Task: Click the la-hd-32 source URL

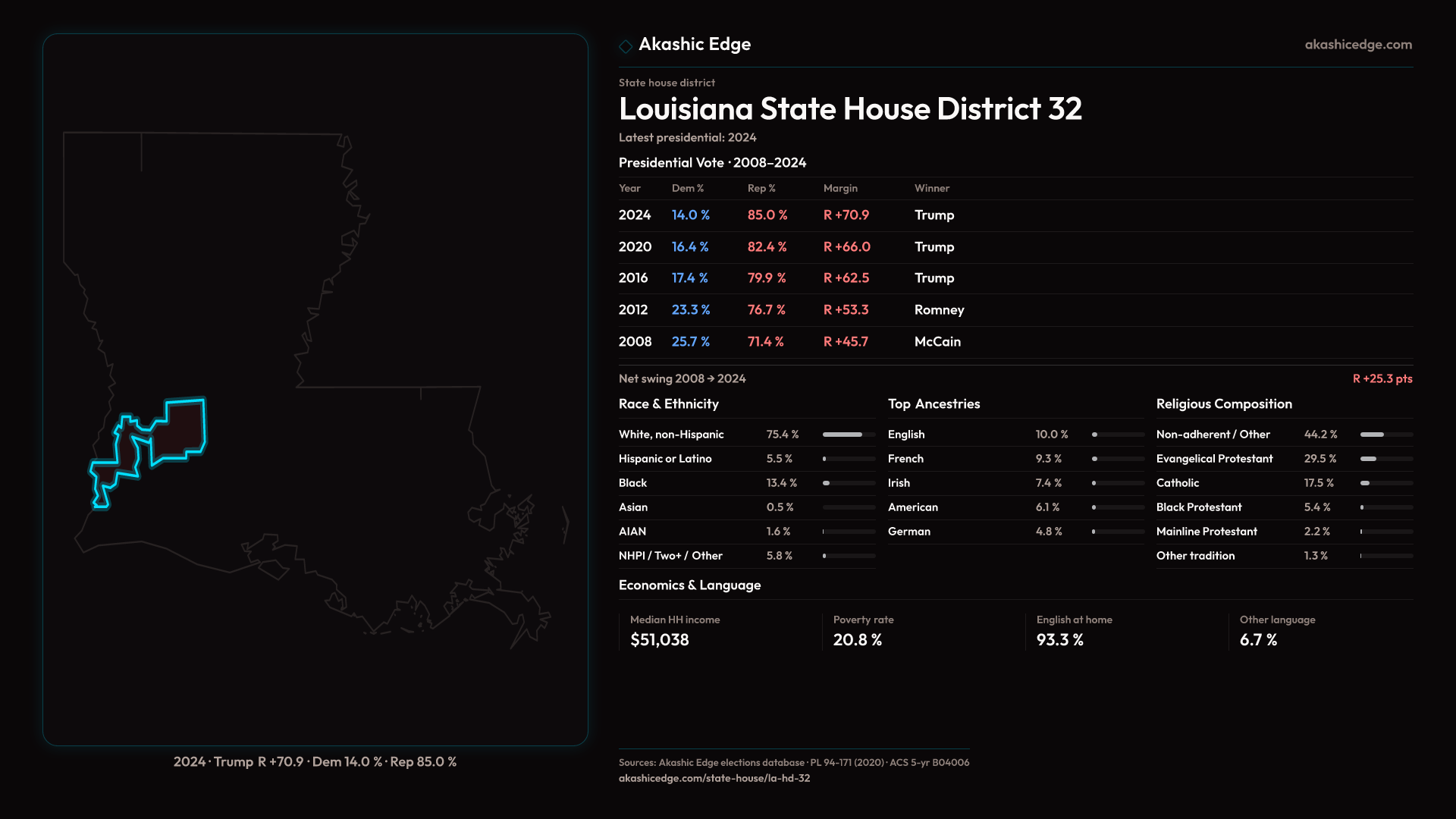Action: (x=714, y=778)
